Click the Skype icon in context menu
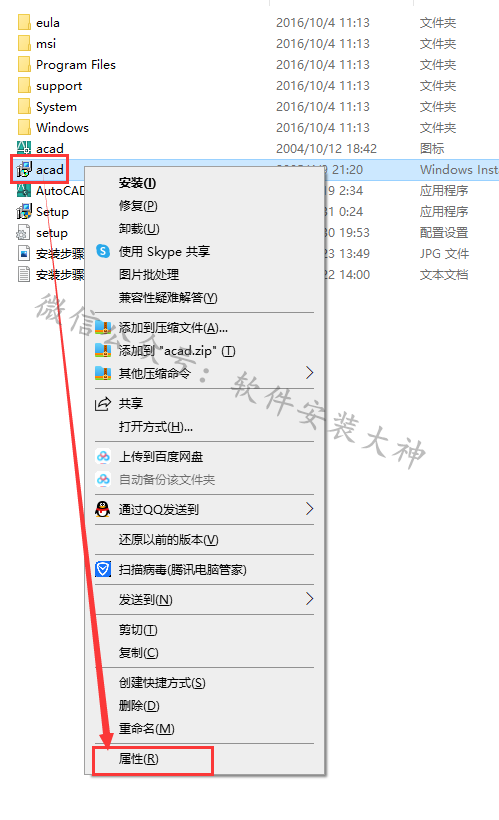The width and height of the screenshot is (499, 820). (103, 252)
